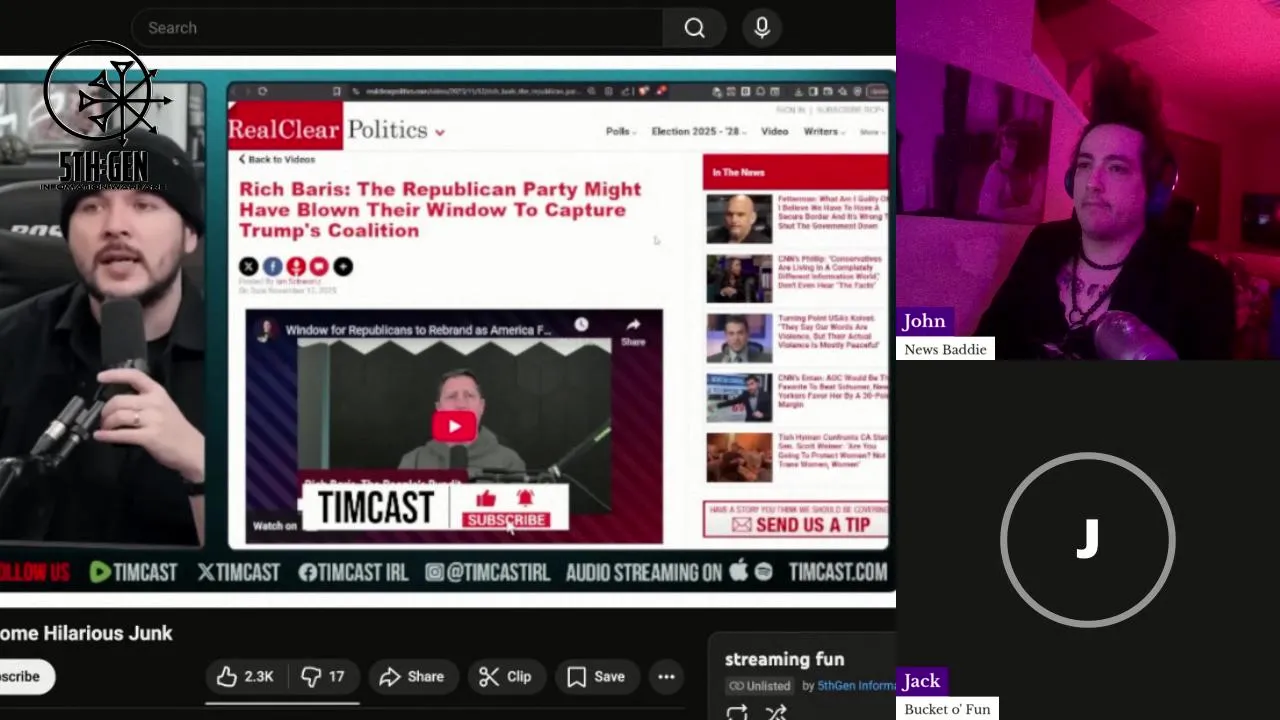Activate voice search microphone icon

pos(762,28)
